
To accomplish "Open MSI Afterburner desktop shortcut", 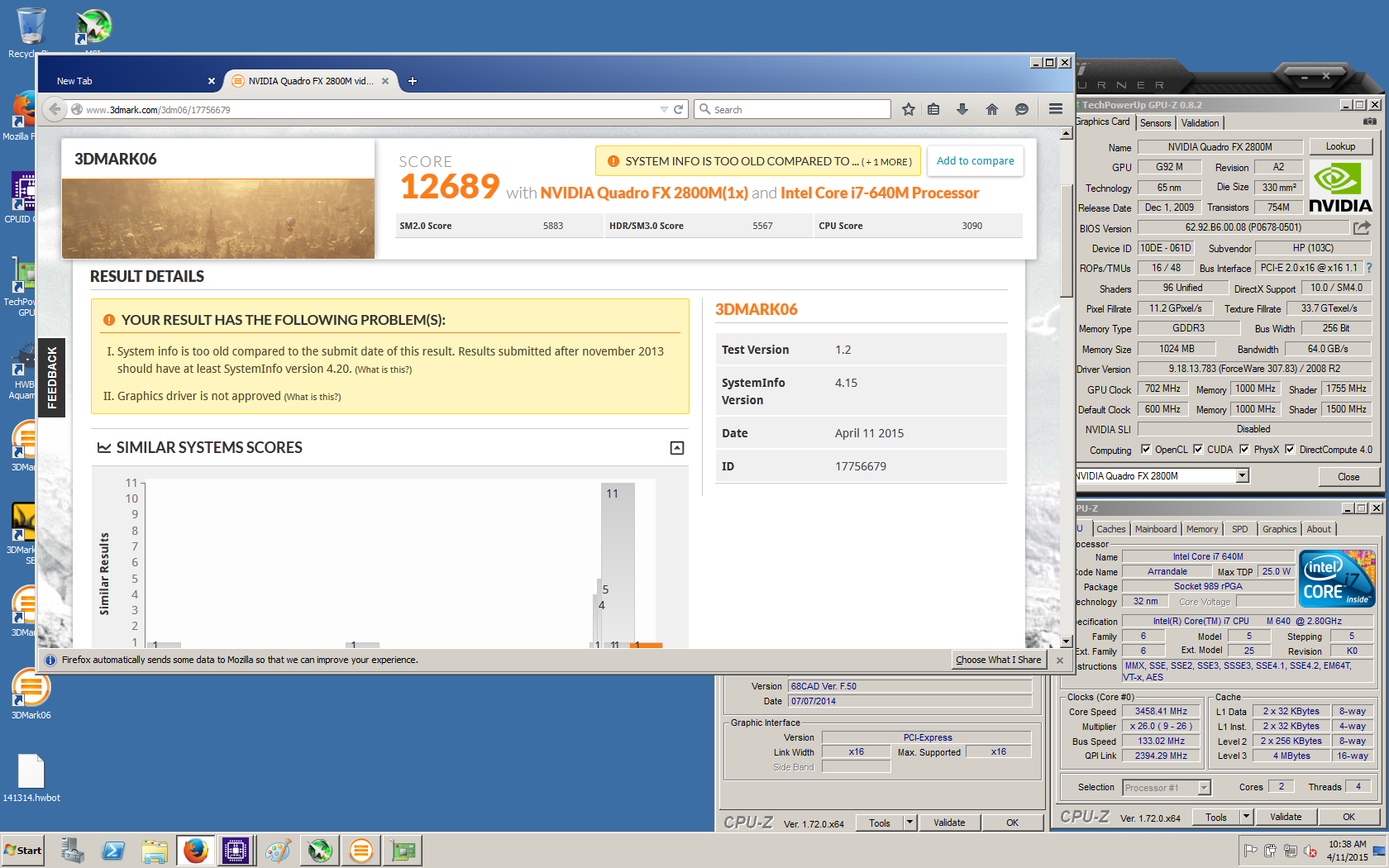I will tap(93, 28).
